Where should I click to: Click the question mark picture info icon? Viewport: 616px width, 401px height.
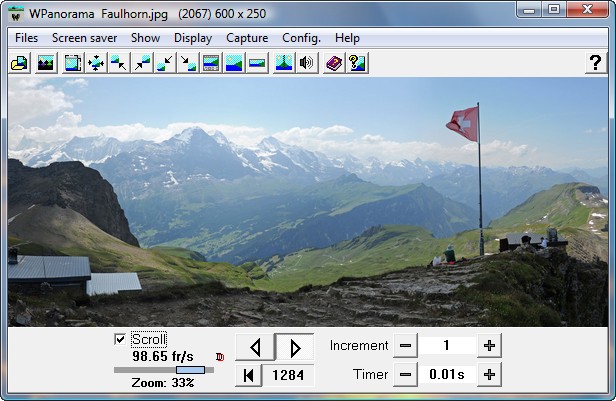pyautogui.click(x=357, y=63)
